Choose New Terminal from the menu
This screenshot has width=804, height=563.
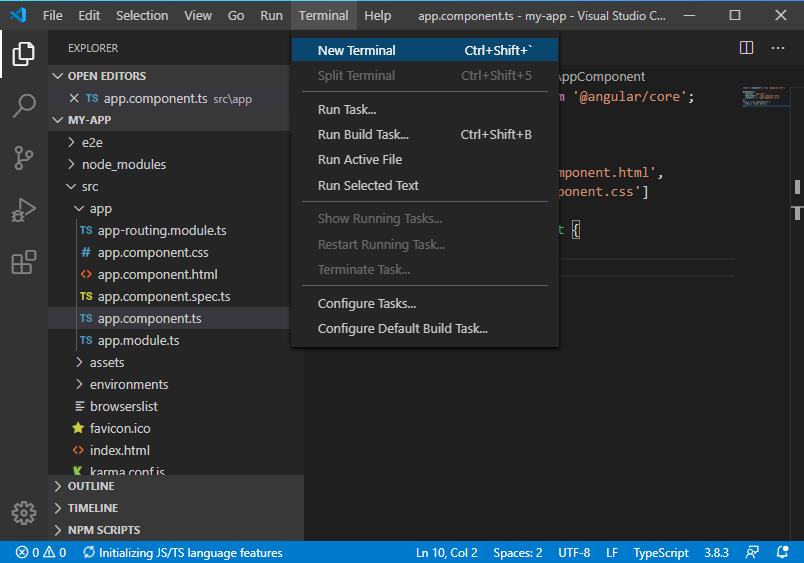pos(425,50)
